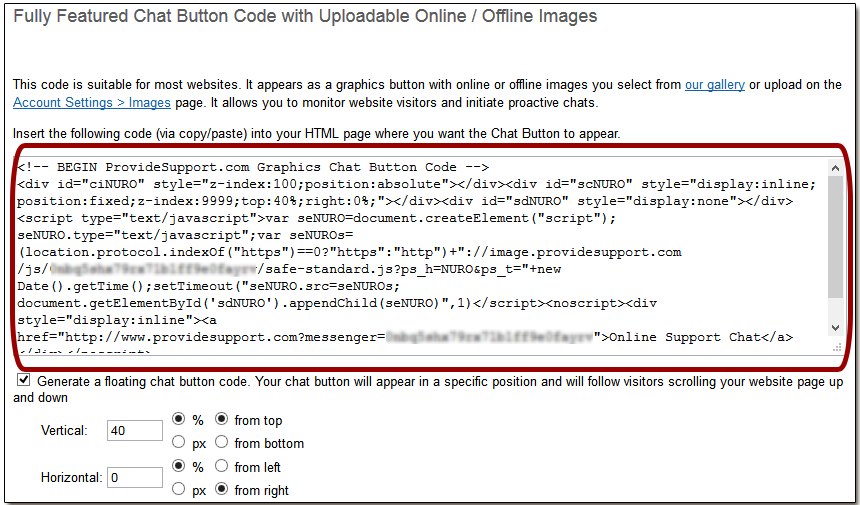Click the 'BEGIN ProvideSupport.com Graphics Chat Button Code' comment line
This screenshot has height=505, width=860.
[x=253, y=167]
